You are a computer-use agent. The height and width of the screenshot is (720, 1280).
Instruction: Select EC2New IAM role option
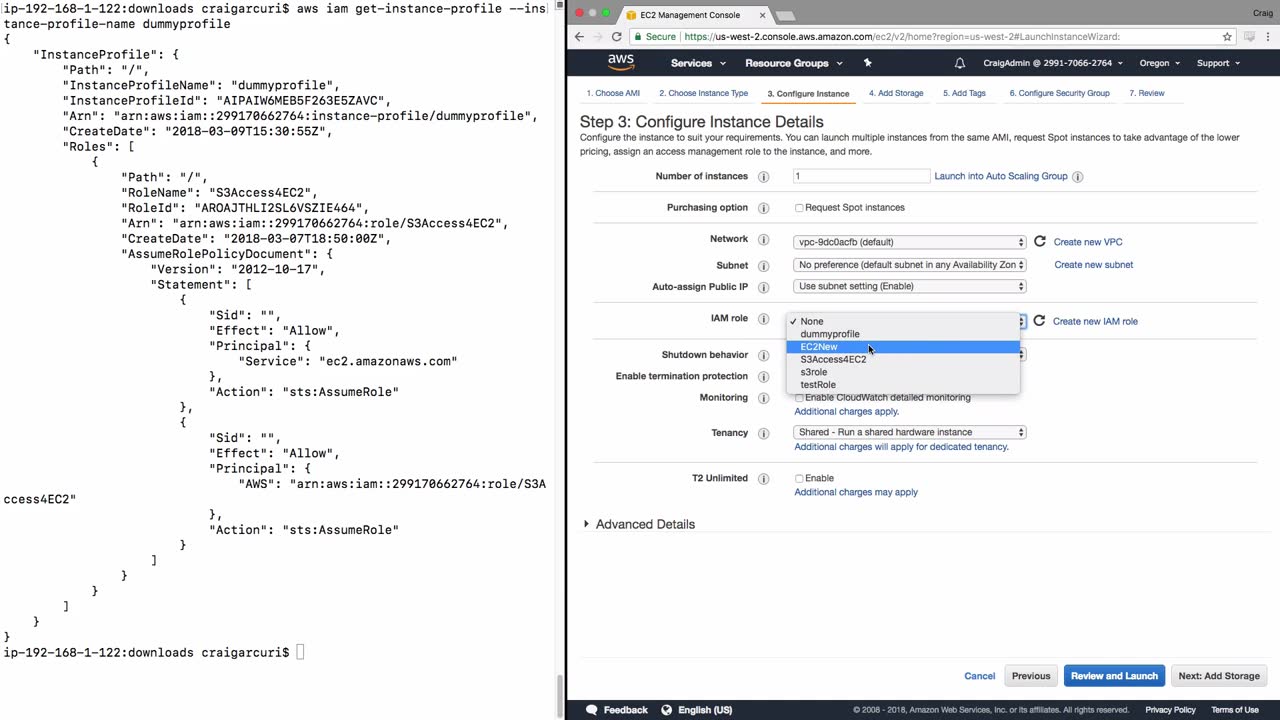[x=903, y=347]
